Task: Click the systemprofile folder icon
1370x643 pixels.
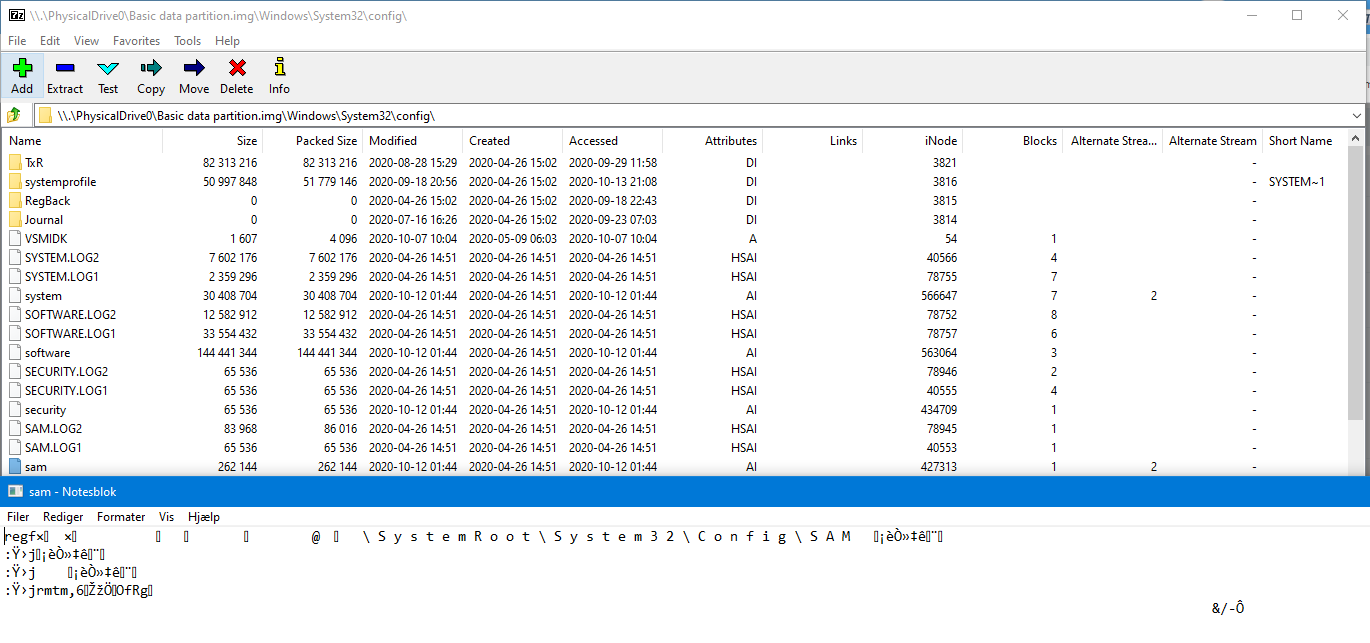Action: coord(15,181)
